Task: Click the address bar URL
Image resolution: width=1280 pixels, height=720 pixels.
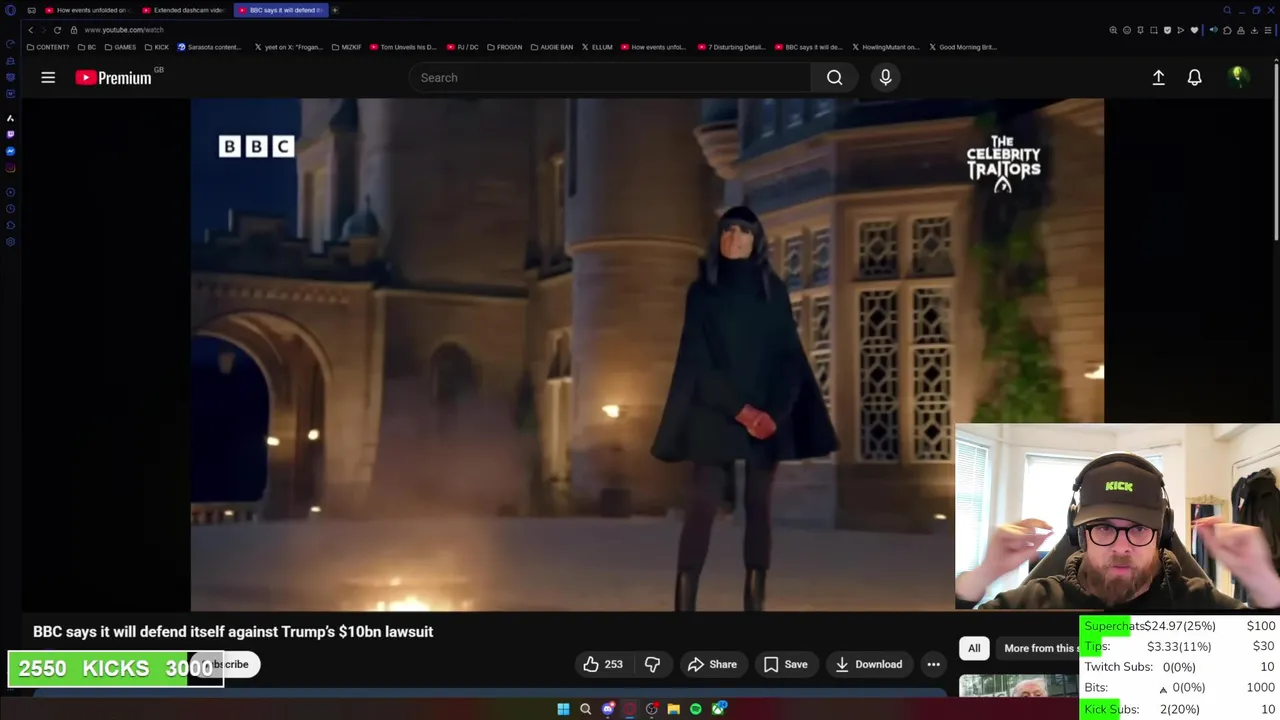Action: pos(124,30)
